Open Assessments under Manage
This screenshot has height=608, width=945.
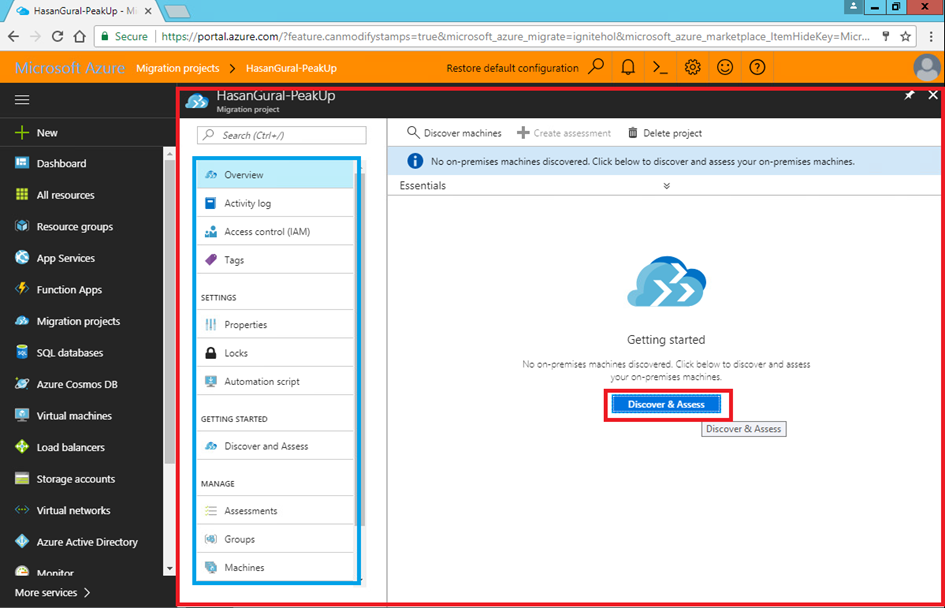pos(275,510)
